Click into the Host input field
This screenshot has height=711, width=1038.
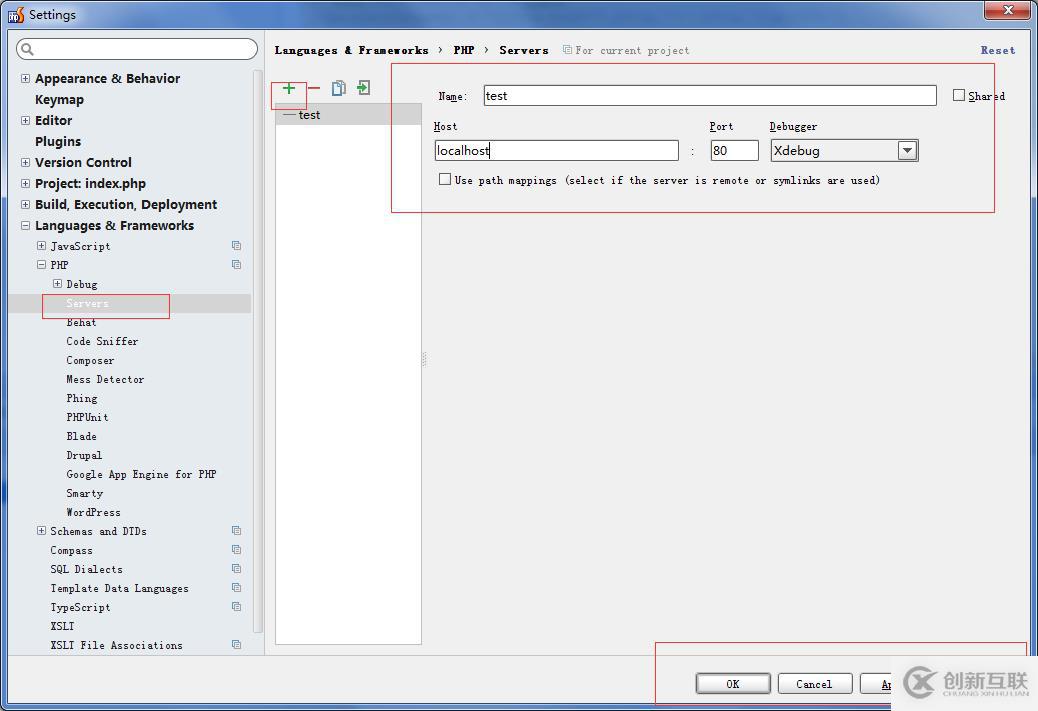(556, 151)
